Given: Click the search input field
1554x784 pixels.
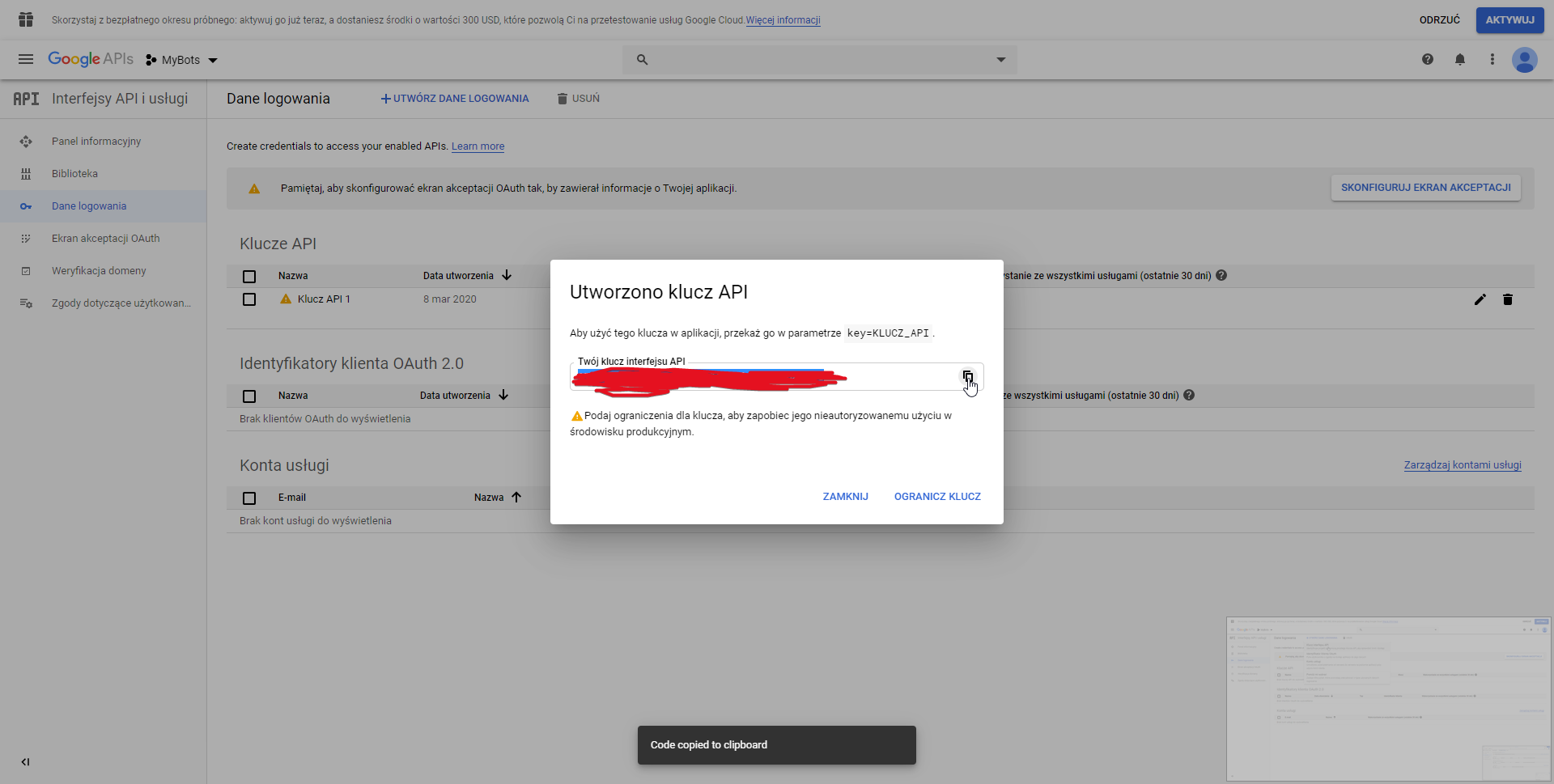Looking at the screenshot, I should pos(817,60).
